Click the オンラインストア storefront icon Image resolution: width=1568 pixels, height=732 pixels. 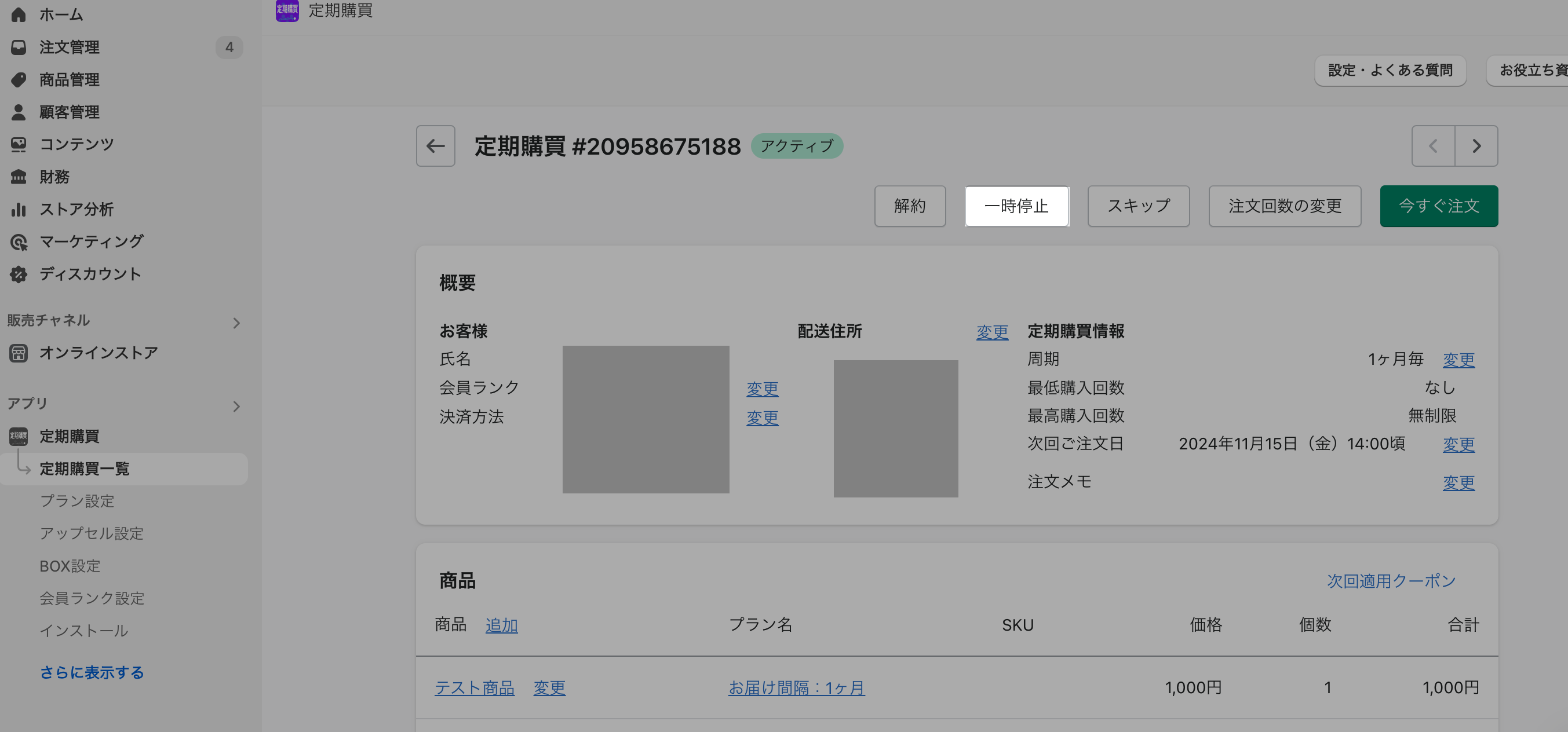click(19, 353)
